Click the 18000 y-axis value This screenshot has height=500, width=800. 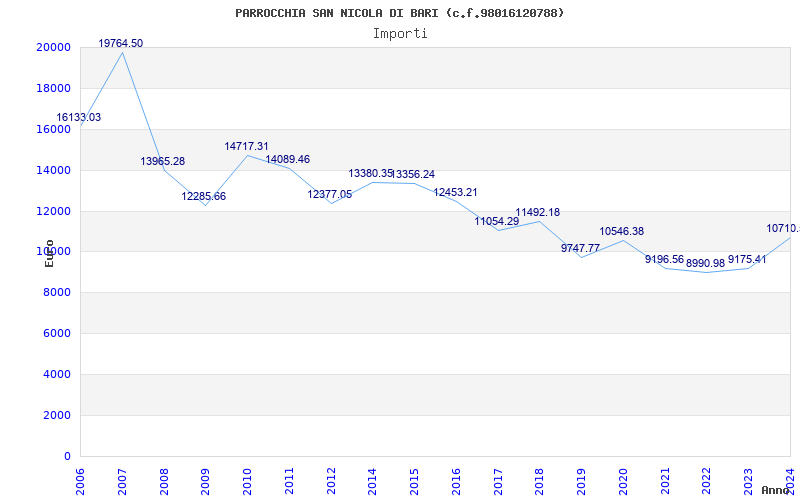(x=53, y=88)
